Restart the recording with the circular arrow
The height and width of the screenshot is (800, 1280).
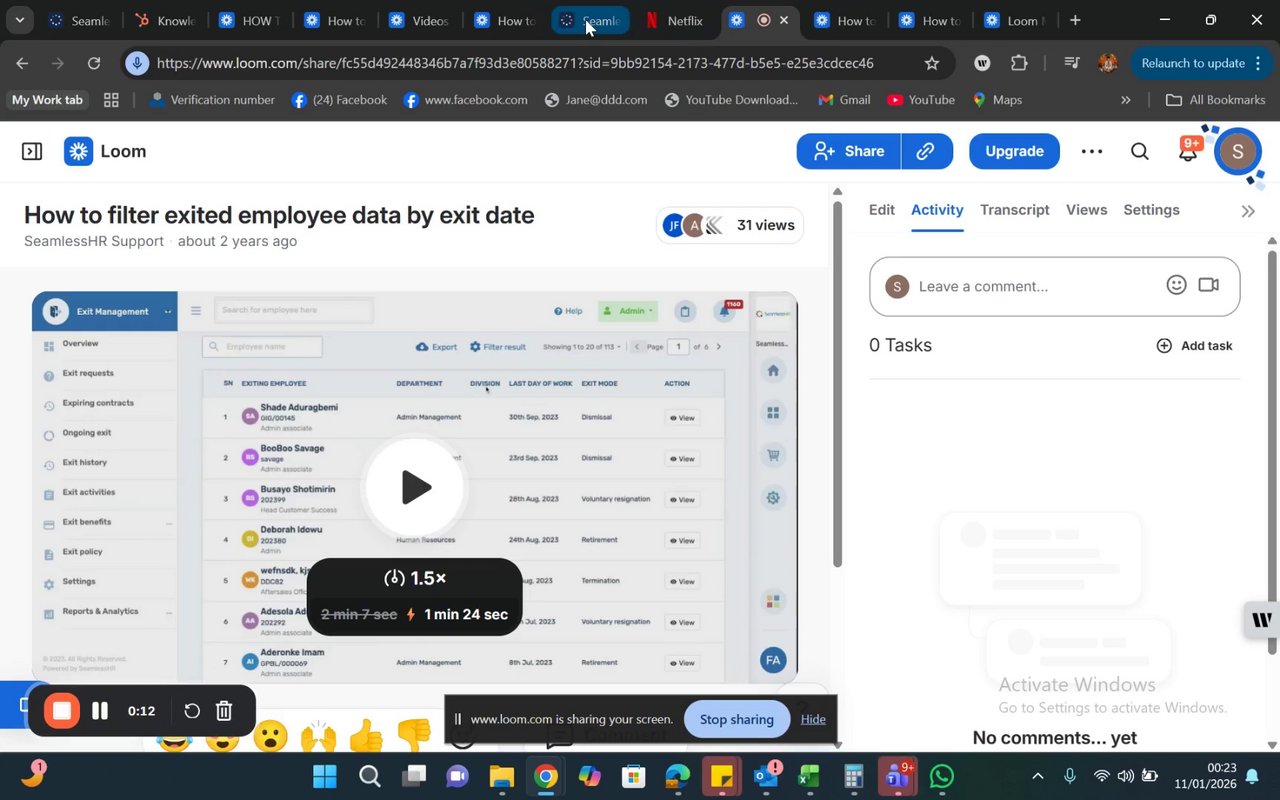point(192,711)
